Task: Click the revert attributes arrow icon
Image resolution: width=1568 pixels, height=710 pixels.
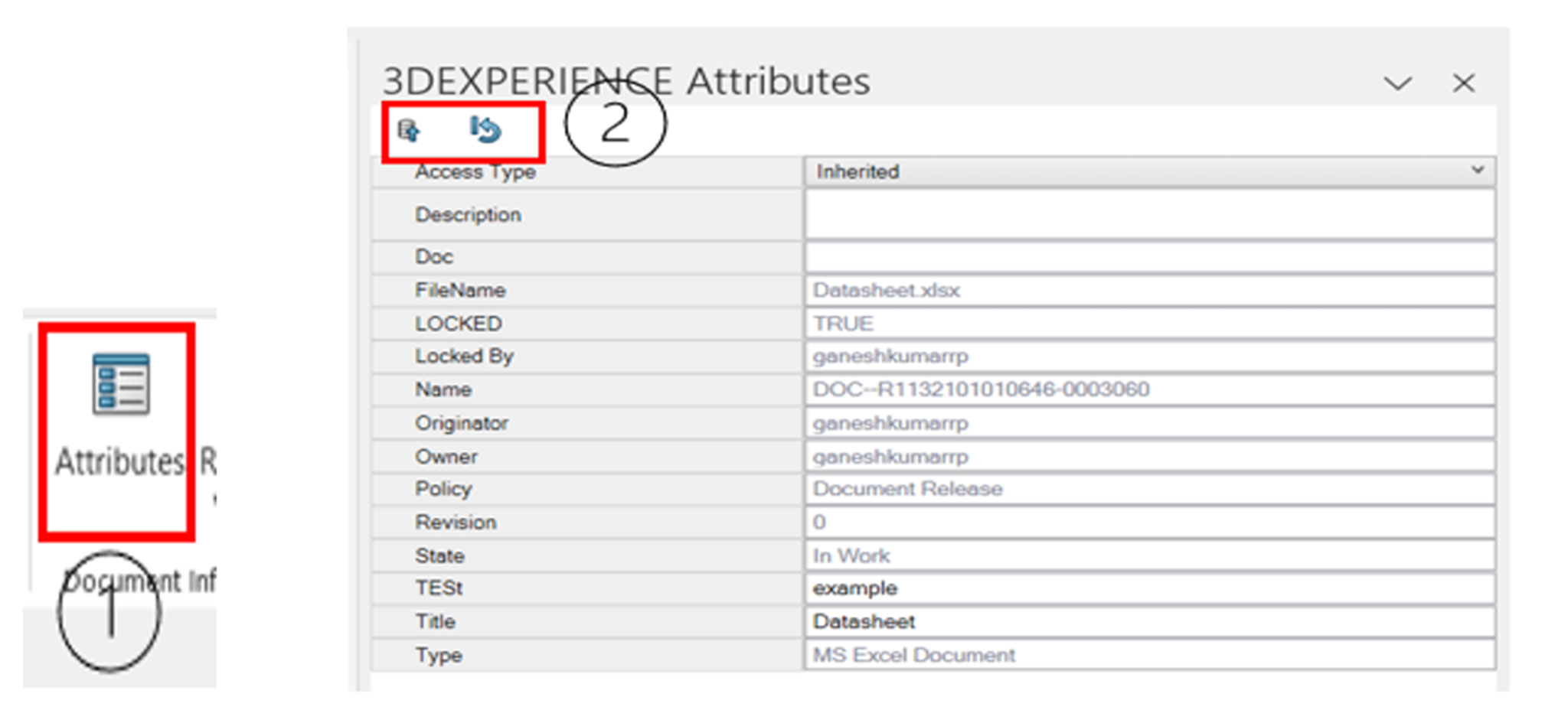Action: point(485,130)
